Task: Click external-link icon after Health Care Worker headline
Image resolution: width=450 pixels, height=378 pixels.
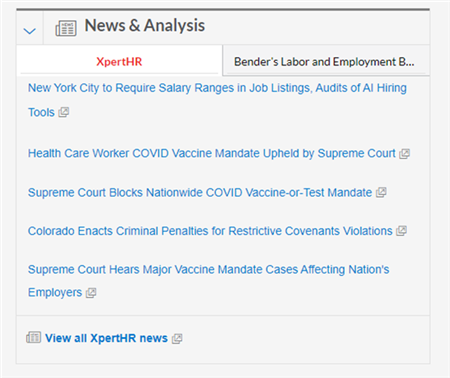Action: (x=404, y=154)
